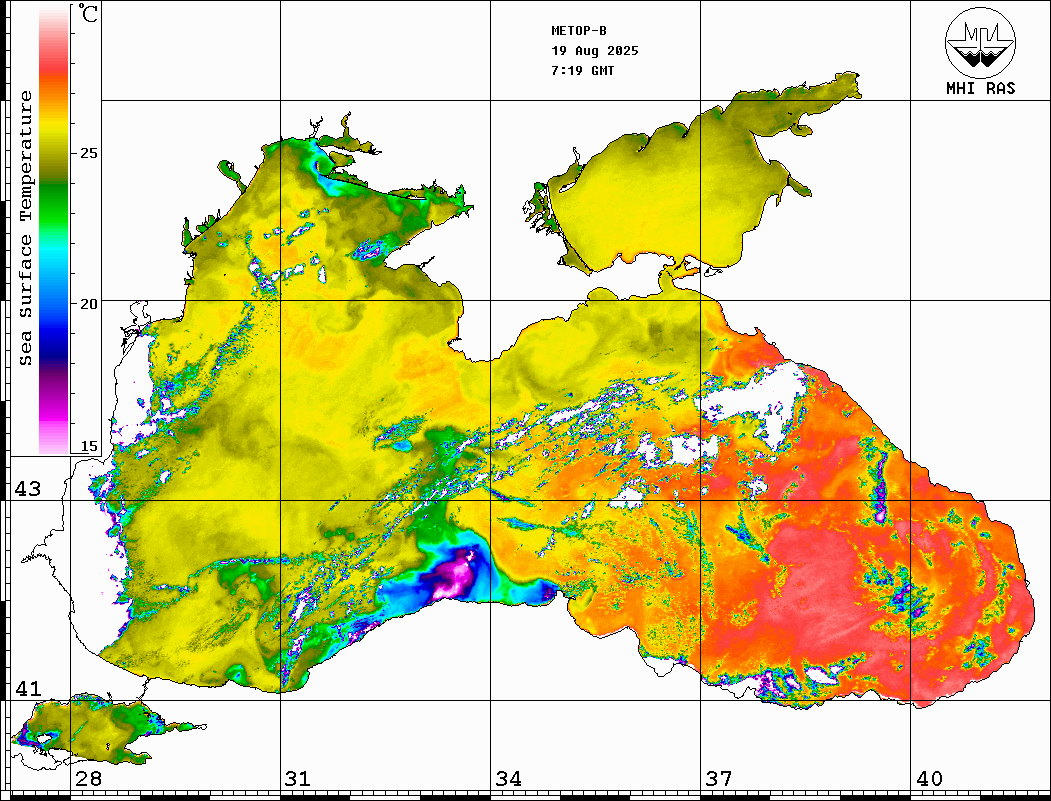Click longitude label '34'

[x=508, y=779]
